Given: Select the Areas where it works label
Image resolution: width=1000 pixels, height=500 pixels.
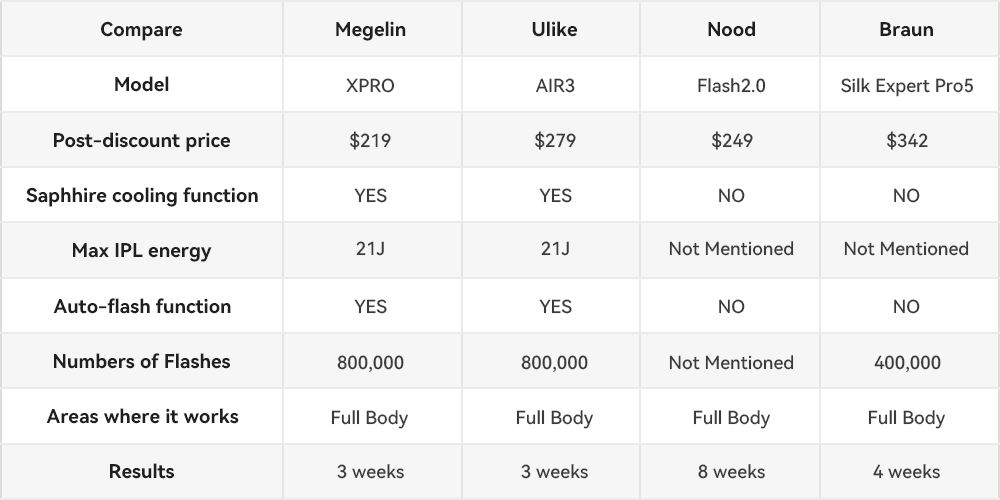Looking at the screenshot, I should pyautogui.click(x=142, y=416).
